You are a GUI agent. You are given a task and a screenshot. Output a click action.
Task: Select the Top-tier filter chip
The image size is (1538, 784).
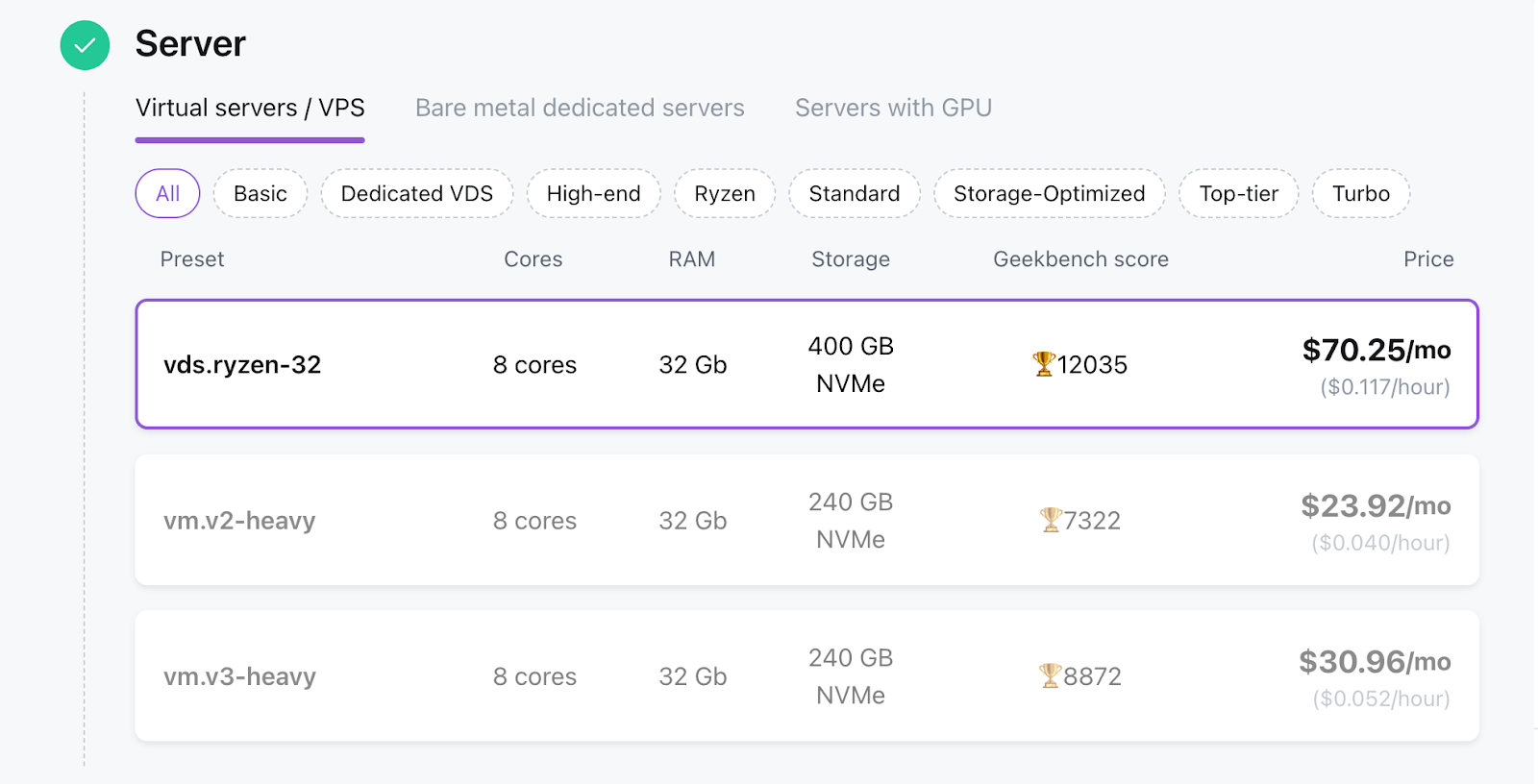point(1239,193)
